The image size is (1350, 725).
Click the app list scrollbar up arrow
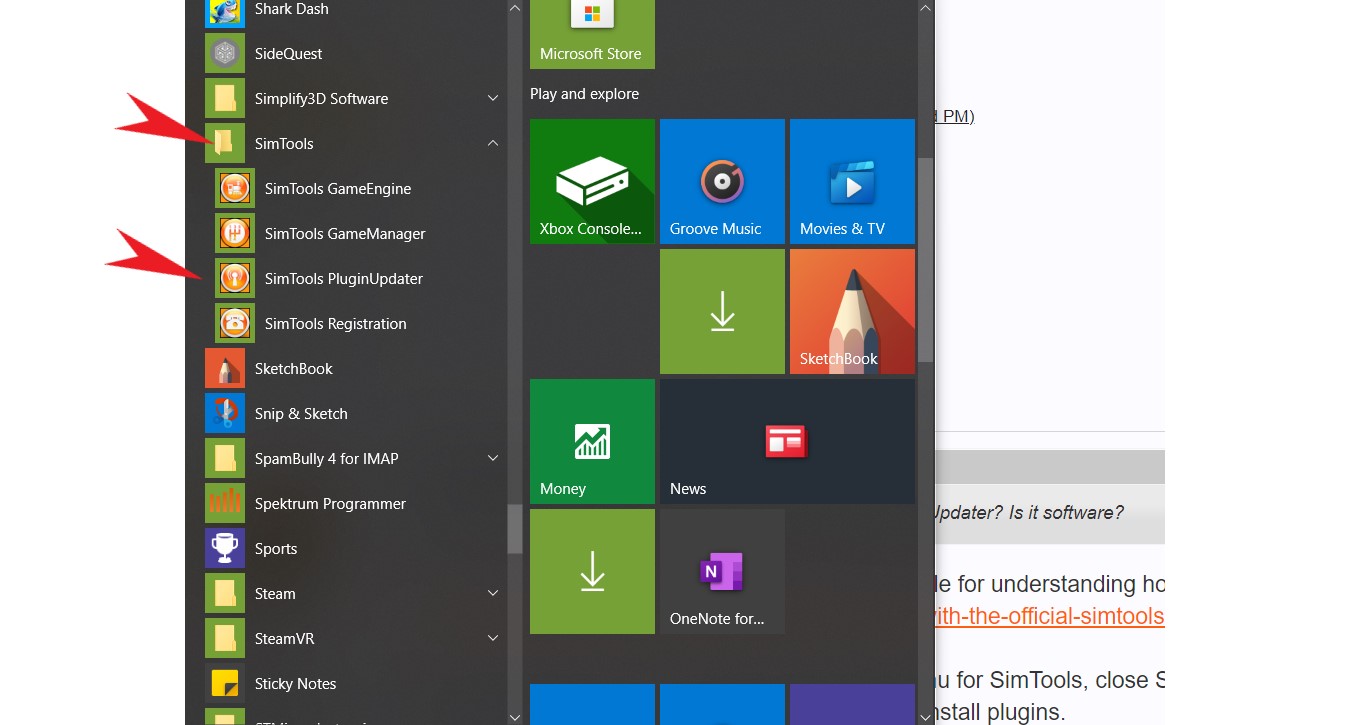point(515,8)
